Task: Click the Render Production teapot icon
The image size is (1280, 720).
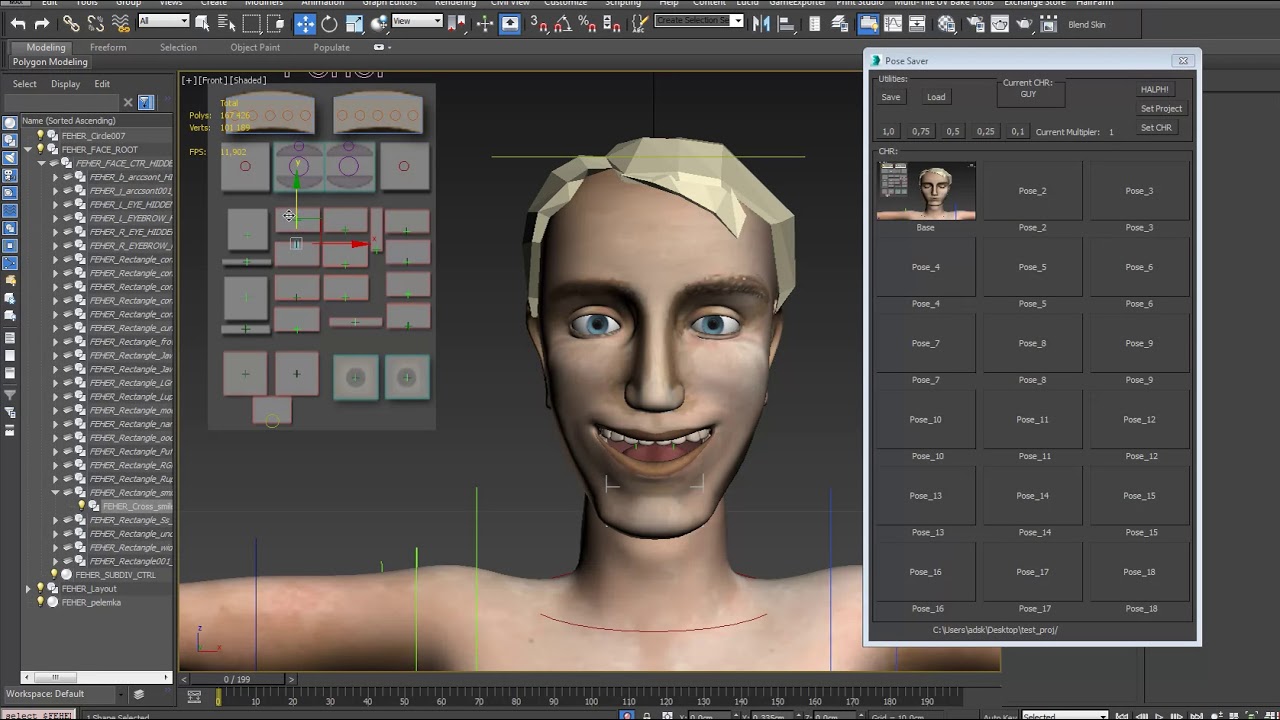Action: click(1023, 24)
